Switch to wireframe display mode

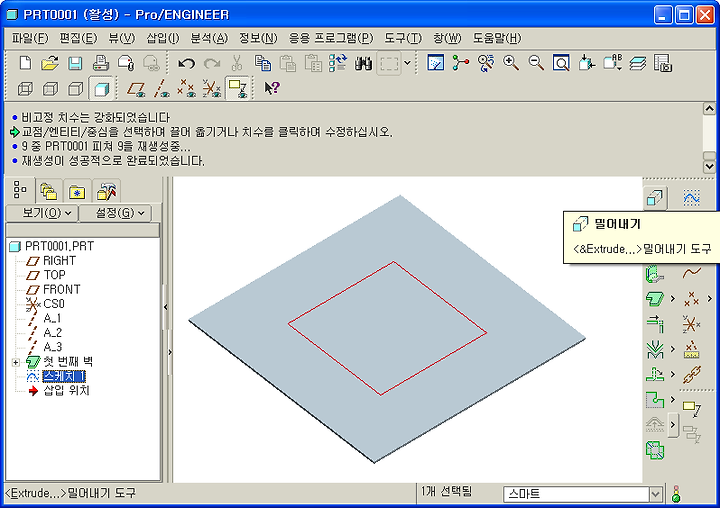(25, 88)
